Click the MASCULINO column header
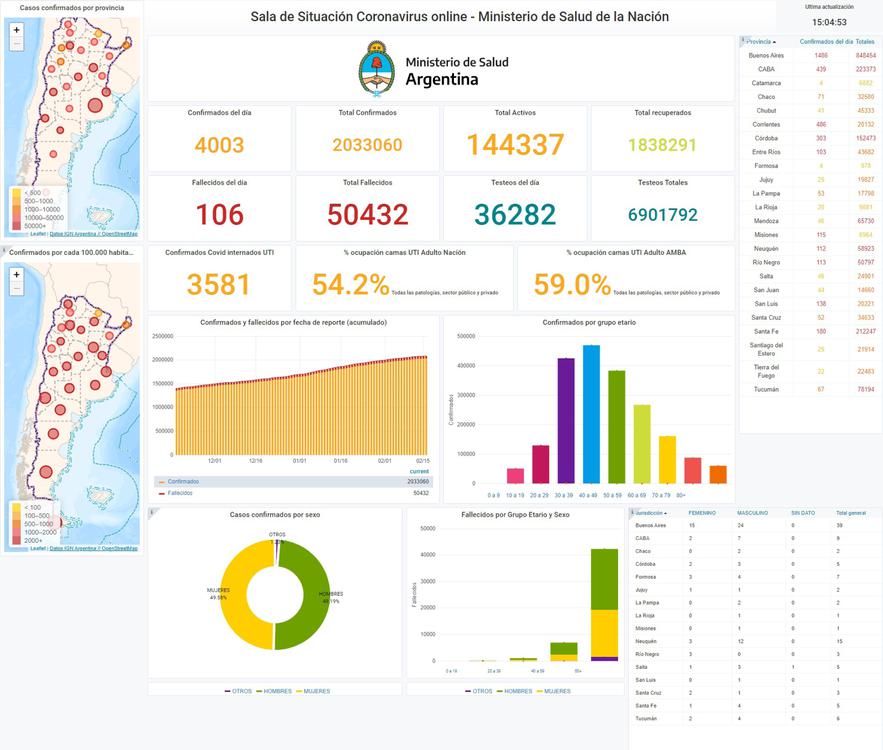 754,513
